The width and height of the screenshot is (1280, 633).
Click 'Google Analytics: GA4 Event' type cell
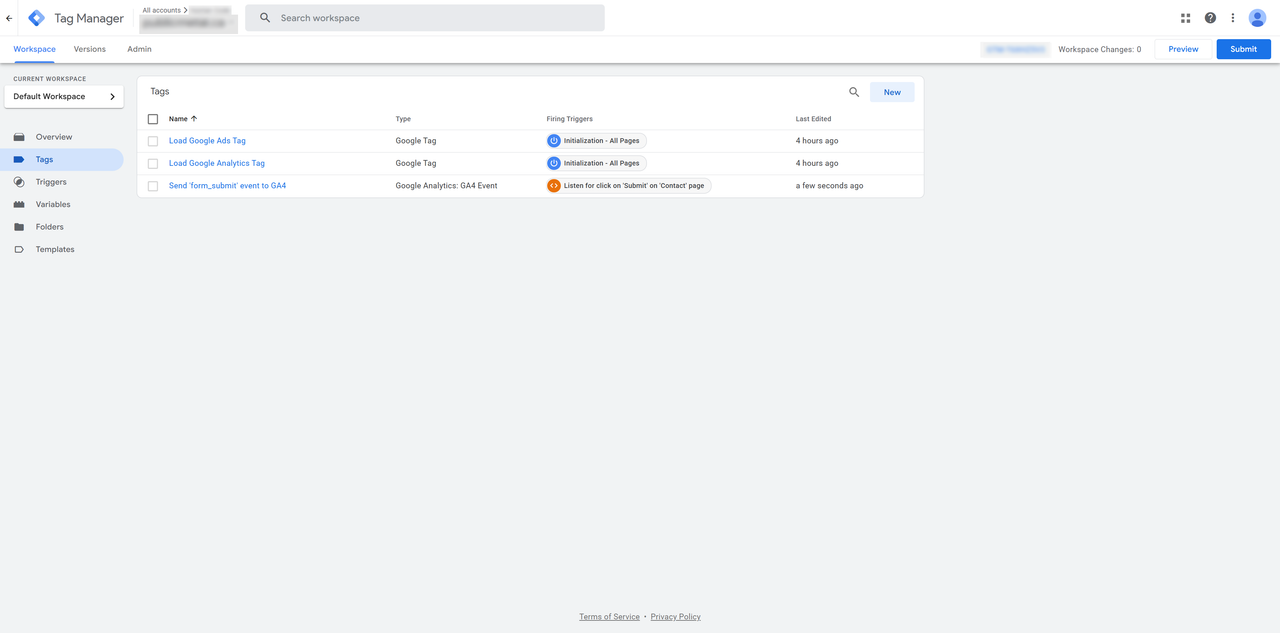(446, 186)
